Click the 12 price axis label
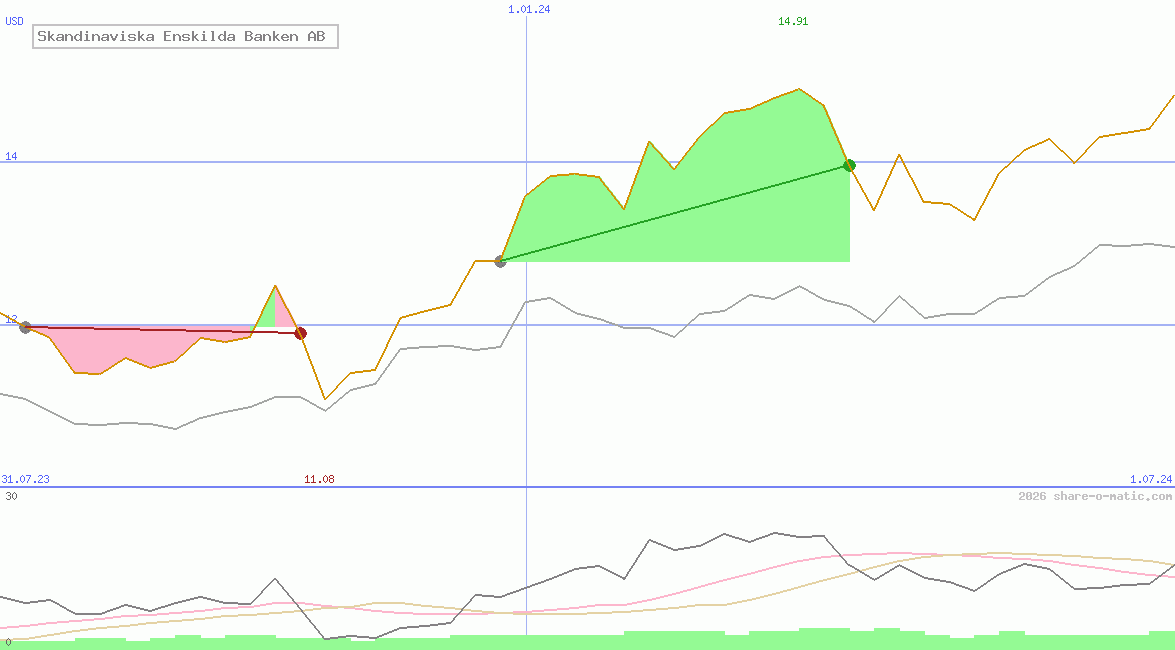Viewport: 1175px width, 650px height. pos(11,319)
